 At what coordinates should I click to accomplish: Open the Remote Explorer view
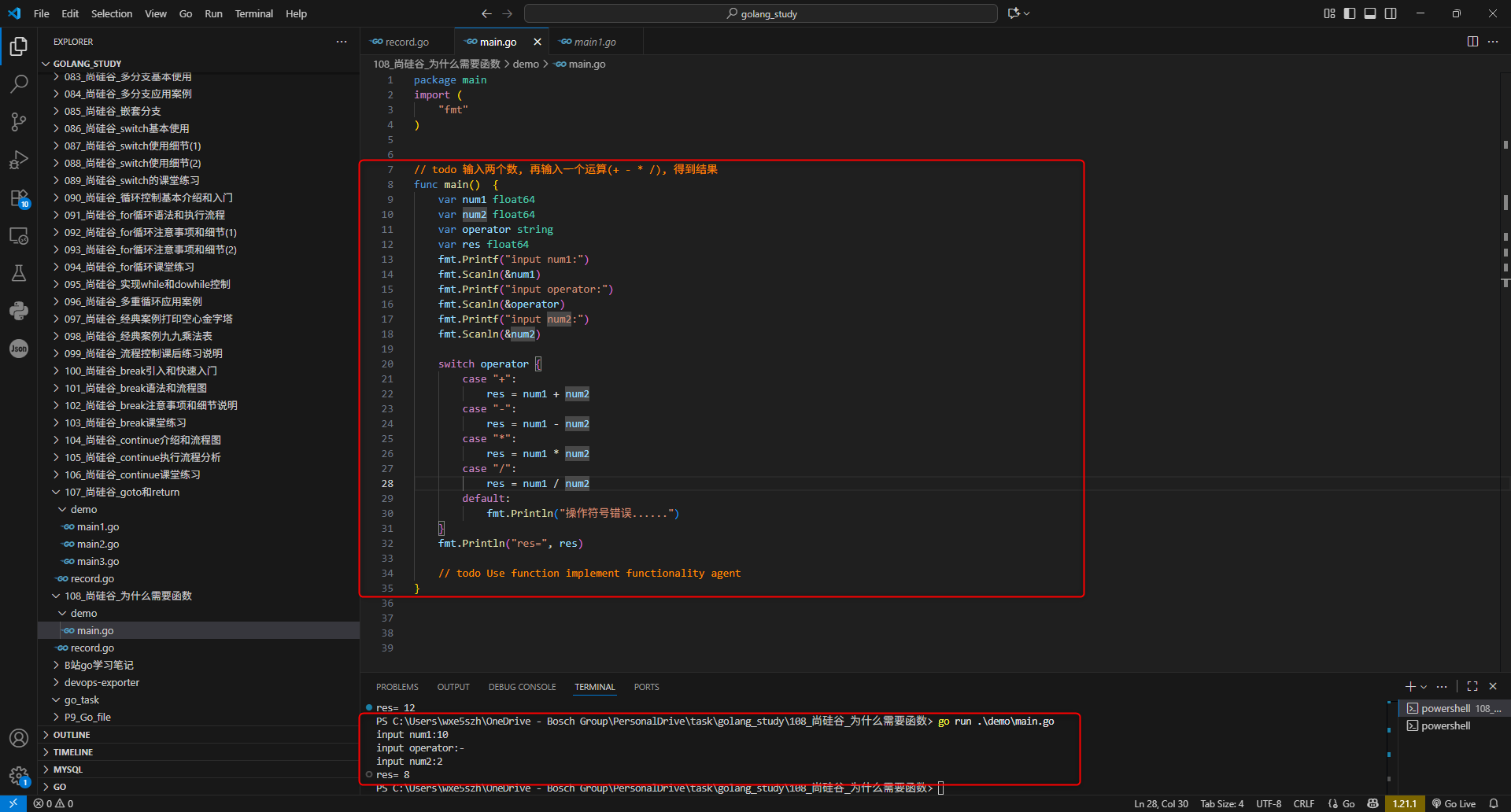[19, 235]
